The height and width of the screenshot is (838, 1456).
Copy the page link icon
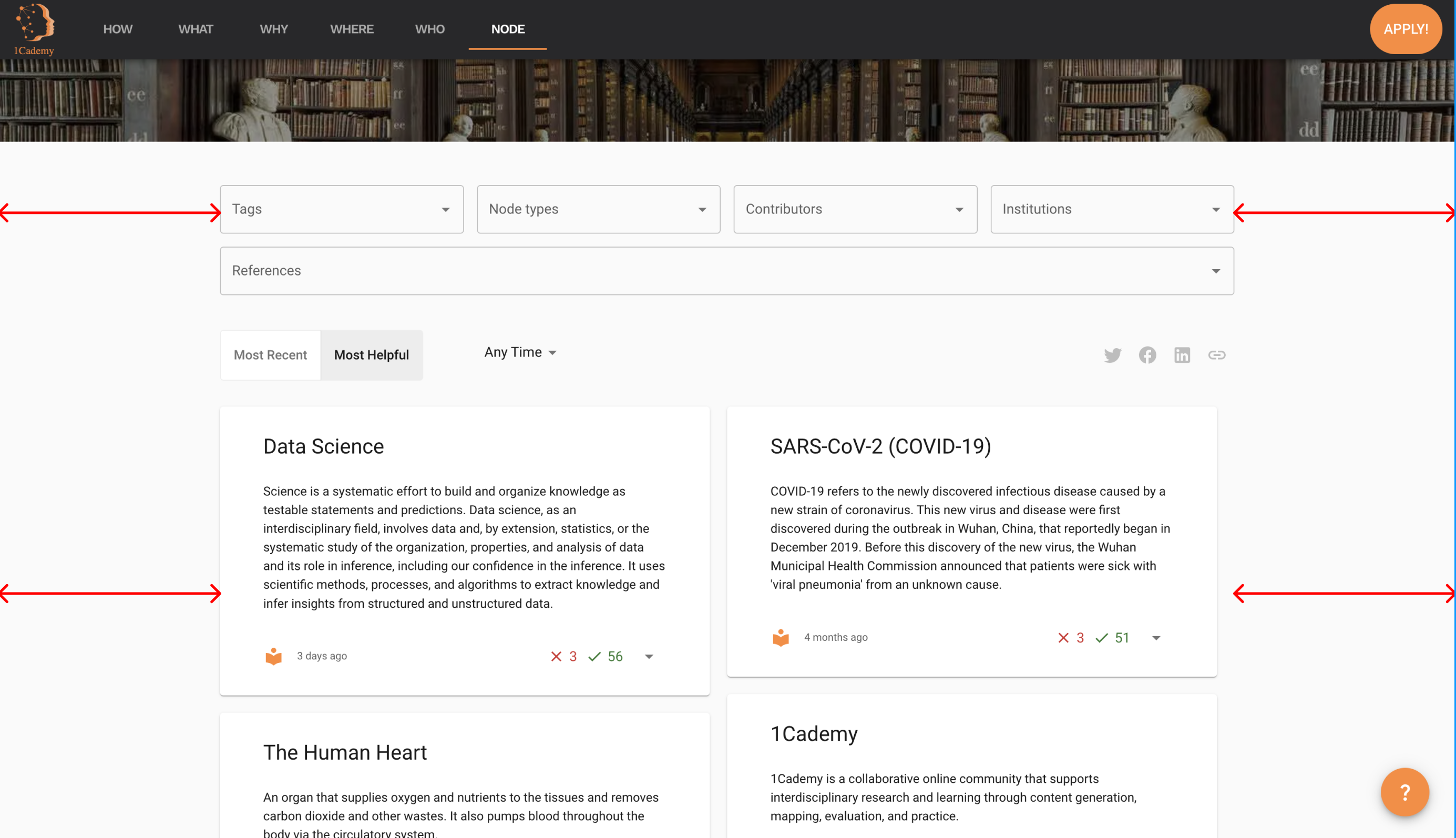(x=1217, y=355)
